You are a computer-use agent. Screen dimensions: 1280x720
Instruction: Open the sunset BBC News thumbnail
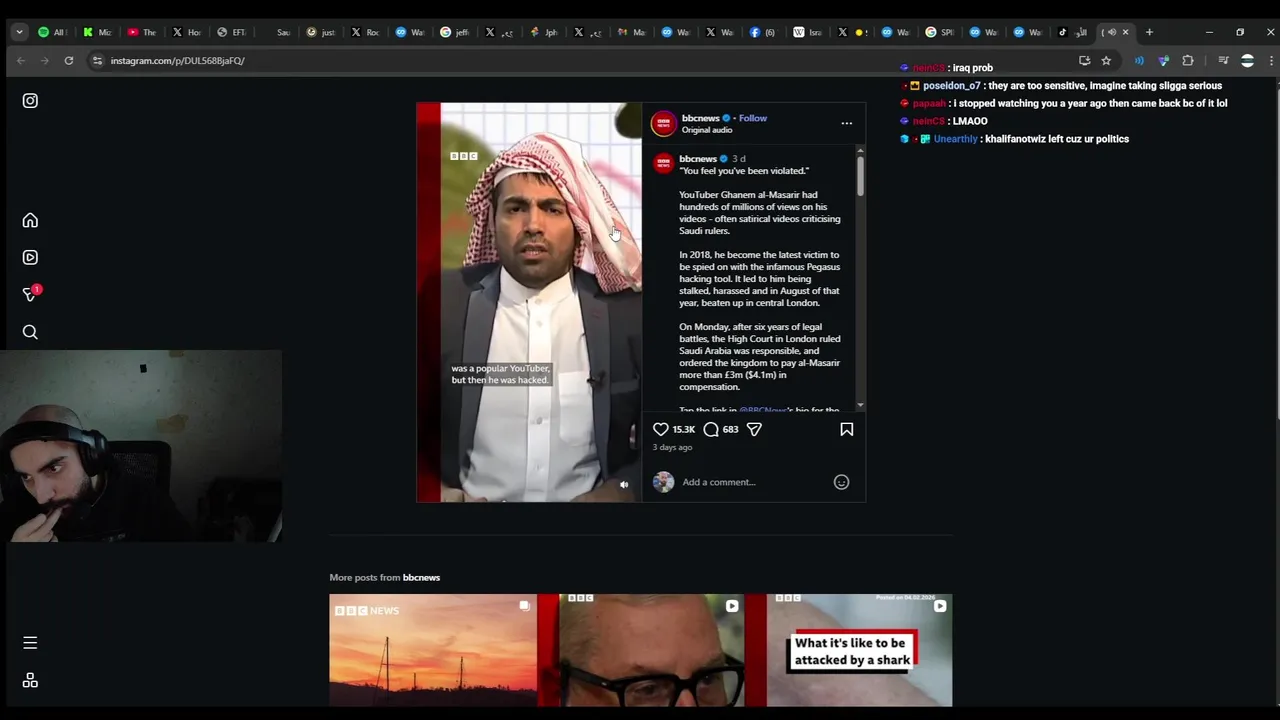(433, 650)
